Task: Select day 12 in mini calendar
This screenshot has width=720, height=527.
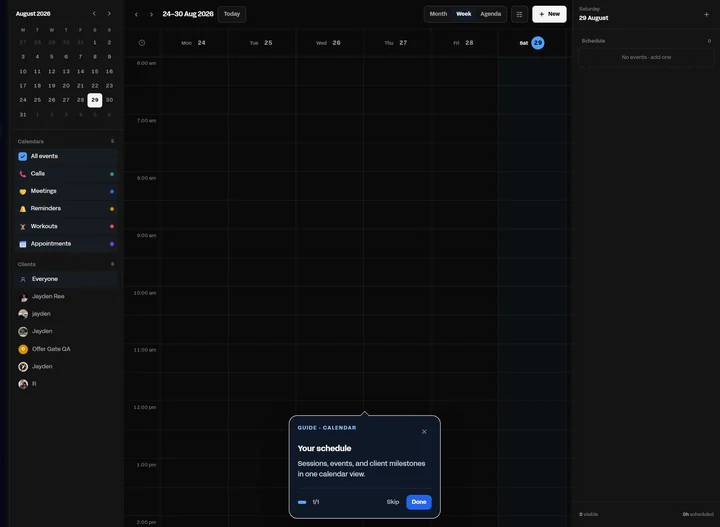Action: point(52,72)
